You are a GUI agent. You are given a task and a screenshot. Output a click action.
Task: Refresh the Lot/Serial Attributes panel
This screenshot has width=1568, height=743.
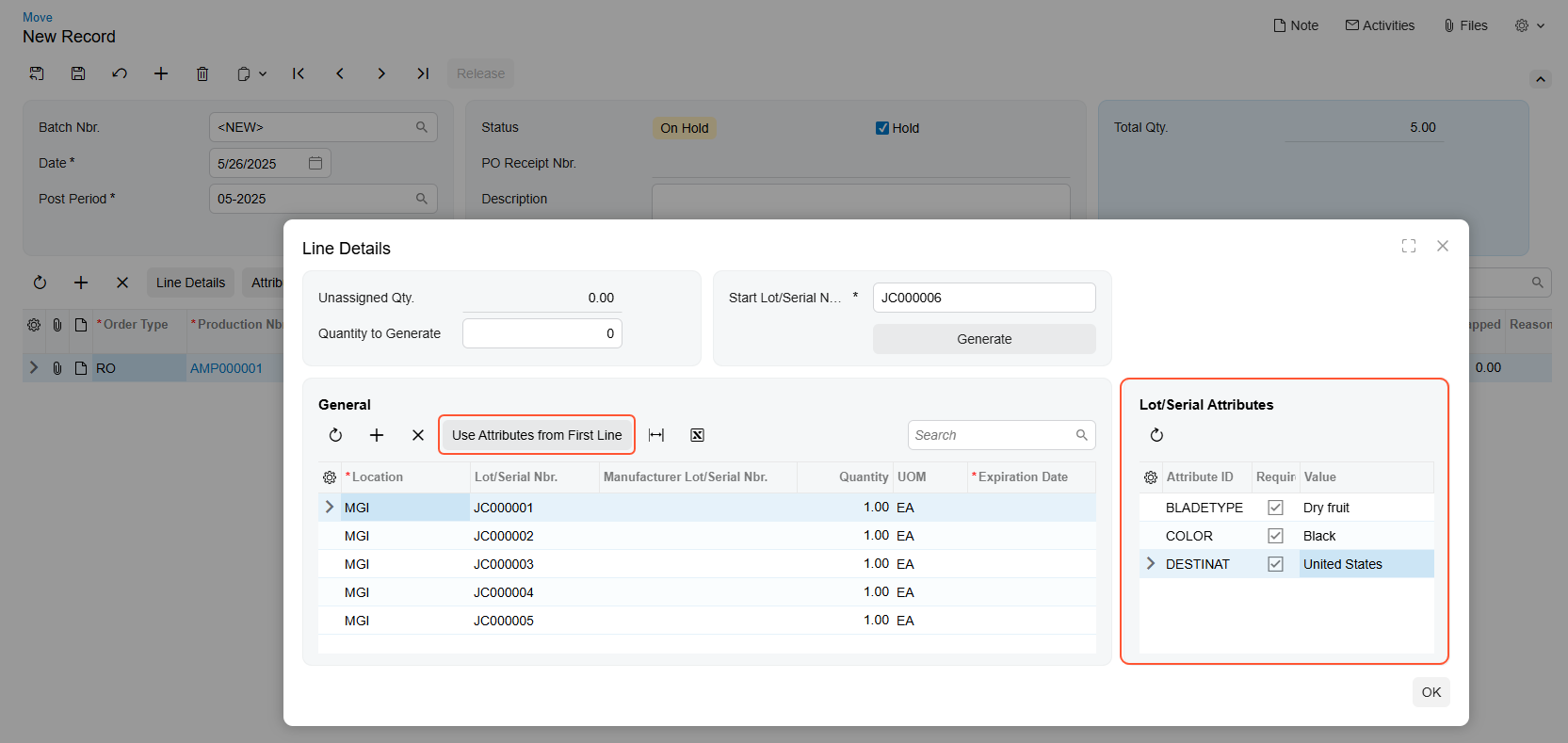[x=1156, y=435]
